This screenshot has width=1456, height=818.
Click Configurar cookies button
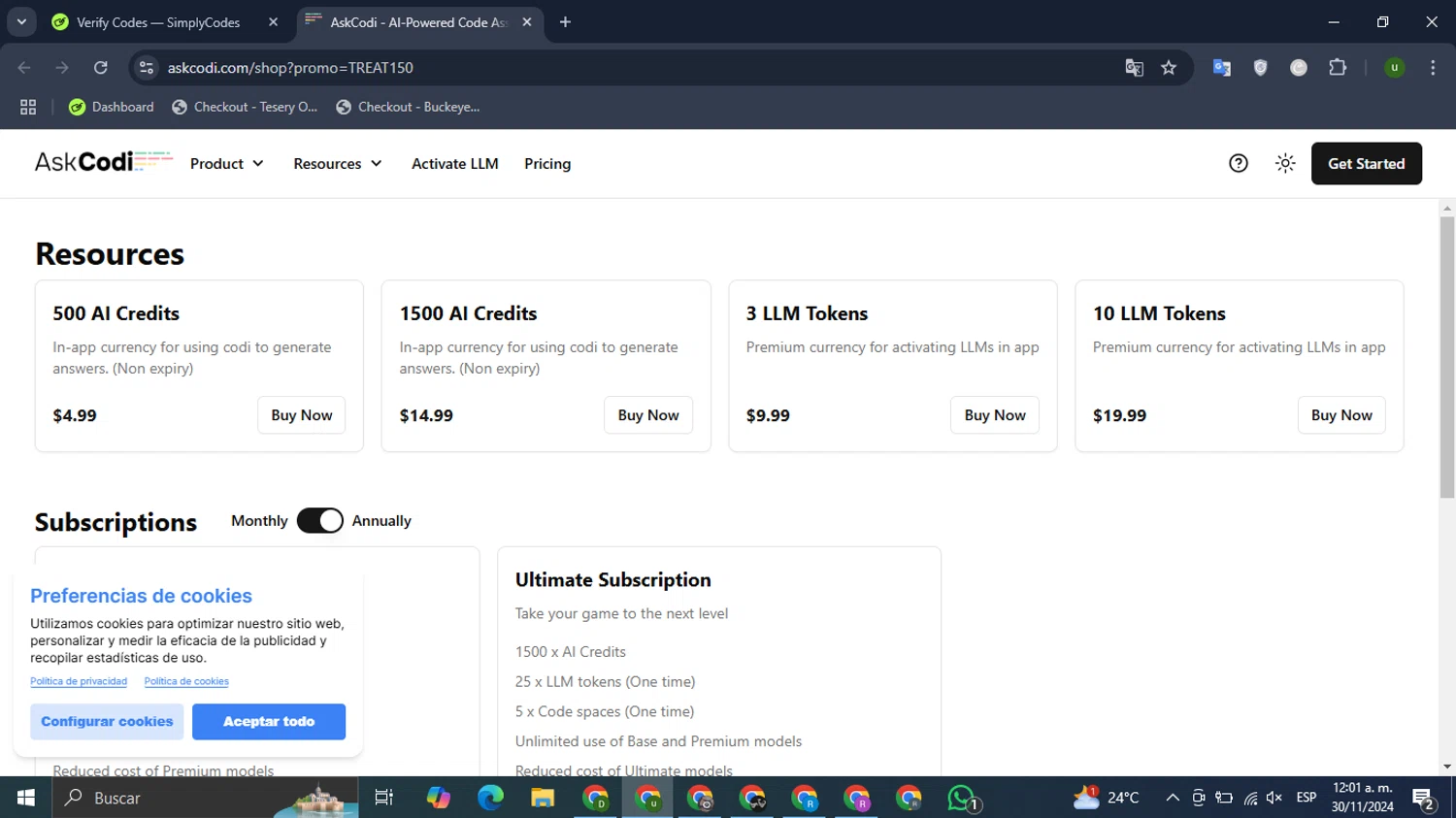(x=107, y=721)
